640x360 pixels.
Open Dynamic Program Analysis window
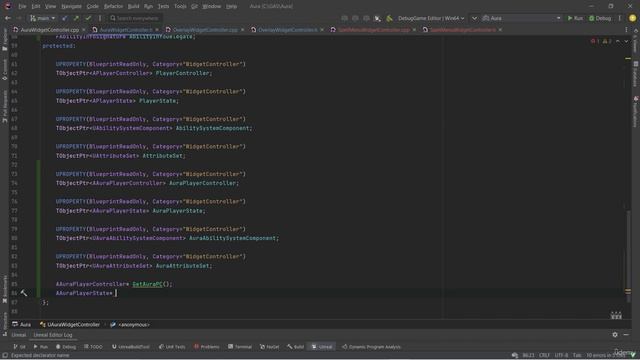pos(371,347)
